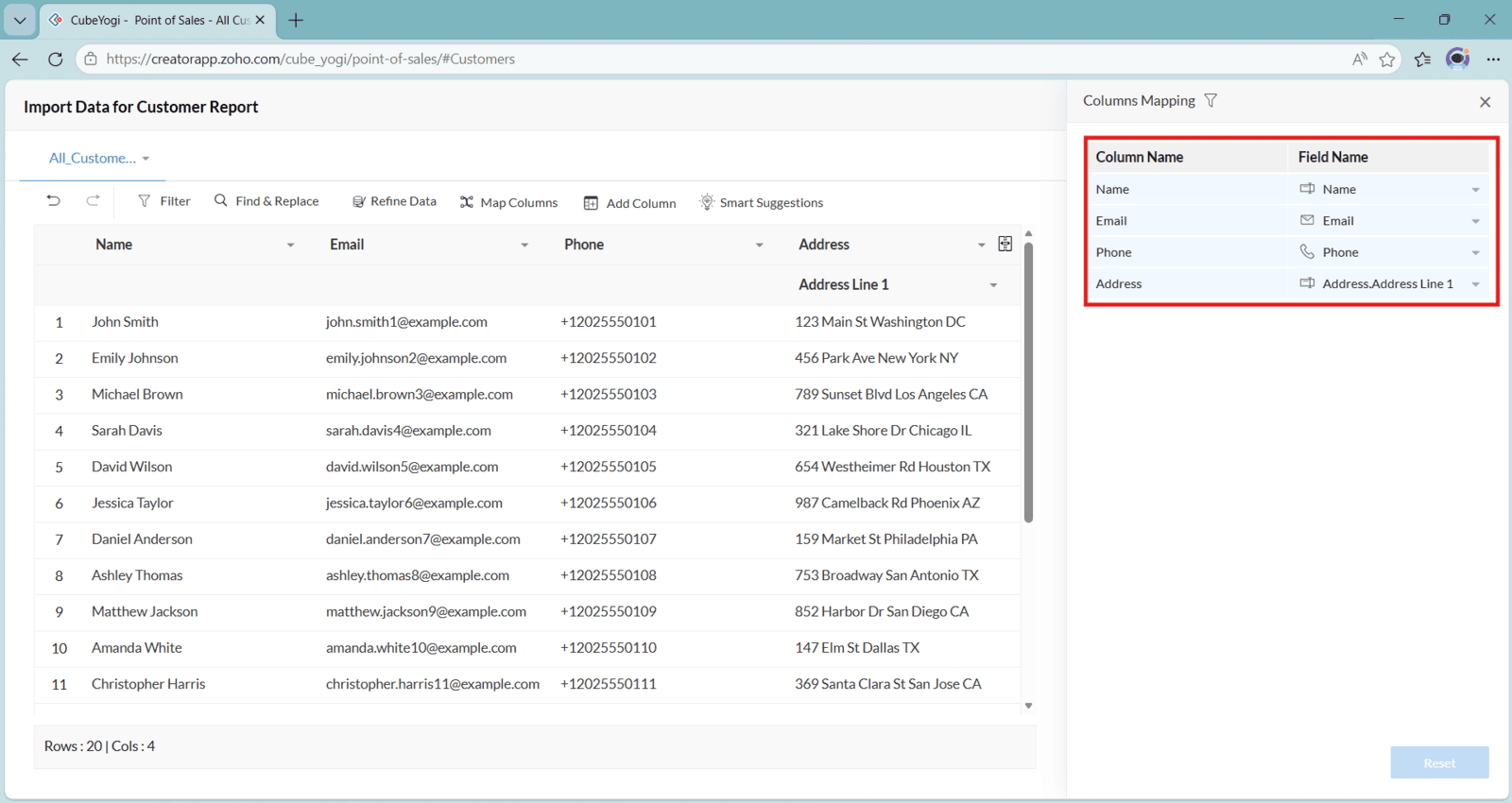The image size is (1512, 803).
Task: Click the table vertical scrollbar thumb
Action: pos(1028,383)
